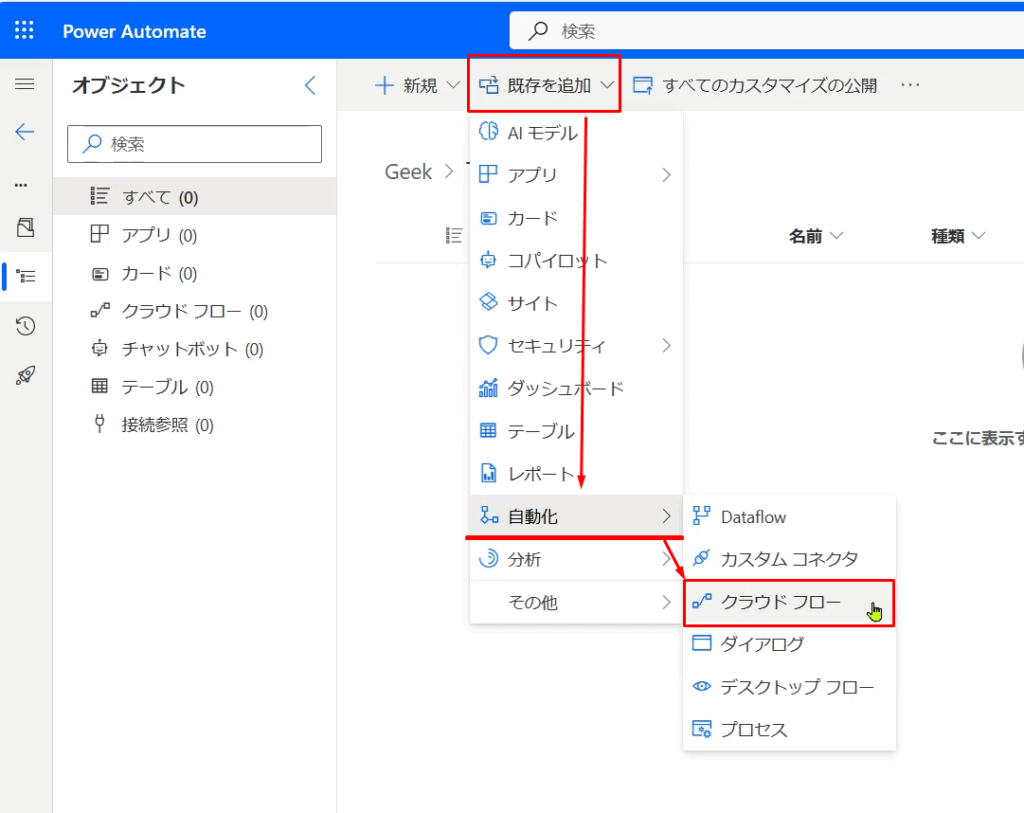This screenshot has width=1024, height=813.
Task: Select 接続参照 (0) in object list
Action: (195, 424)
